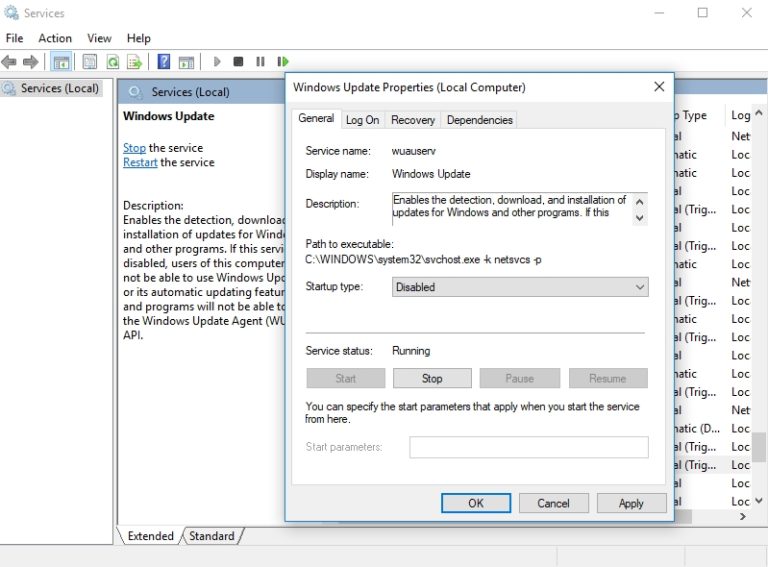This screenshot has width=768, height=567.
Task: Switch to the Dependencies tab
Action: click(479, 120)
